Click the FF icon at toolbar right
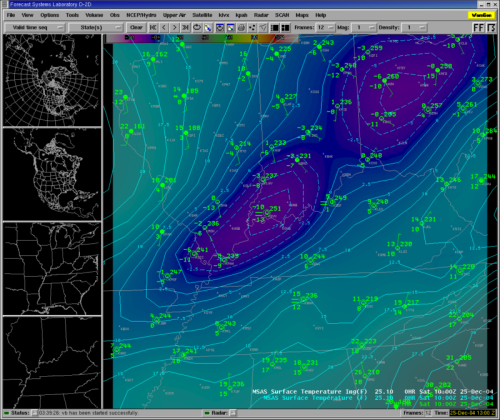The image size is (500, 420). (x=478, y=27)
